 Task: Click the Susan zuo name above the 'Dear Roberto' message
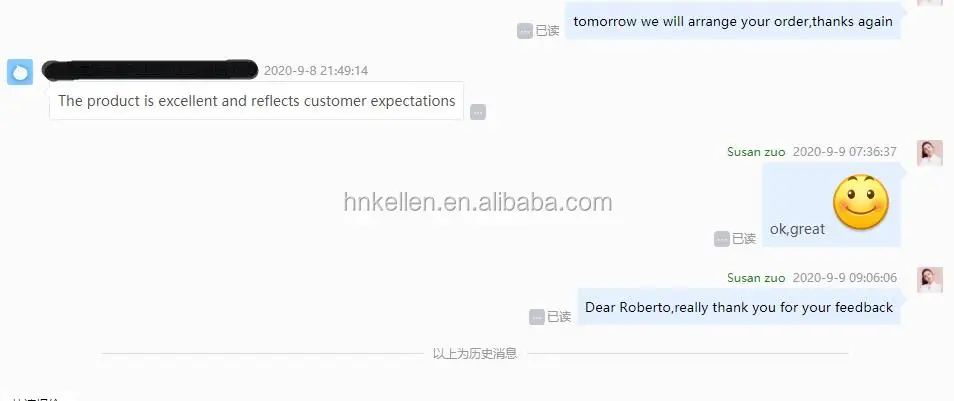click(x=756, y=277)
